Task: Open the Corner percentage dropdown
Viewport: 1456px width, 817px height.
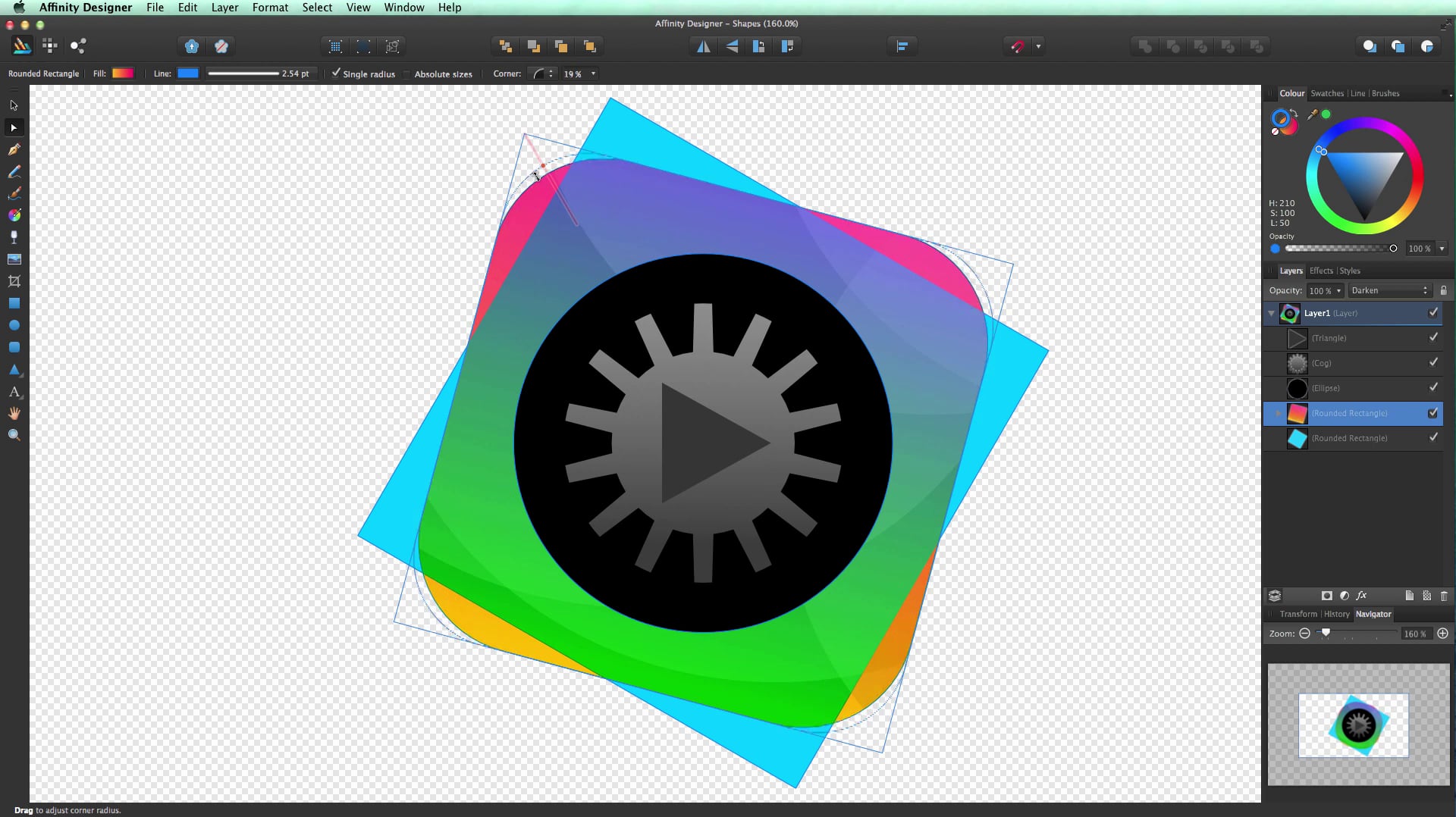Action: 595,74
